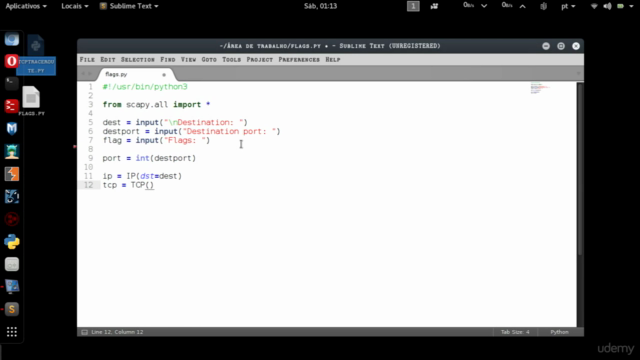Open the View menu
640x360 pixels.
pos(188,60)
